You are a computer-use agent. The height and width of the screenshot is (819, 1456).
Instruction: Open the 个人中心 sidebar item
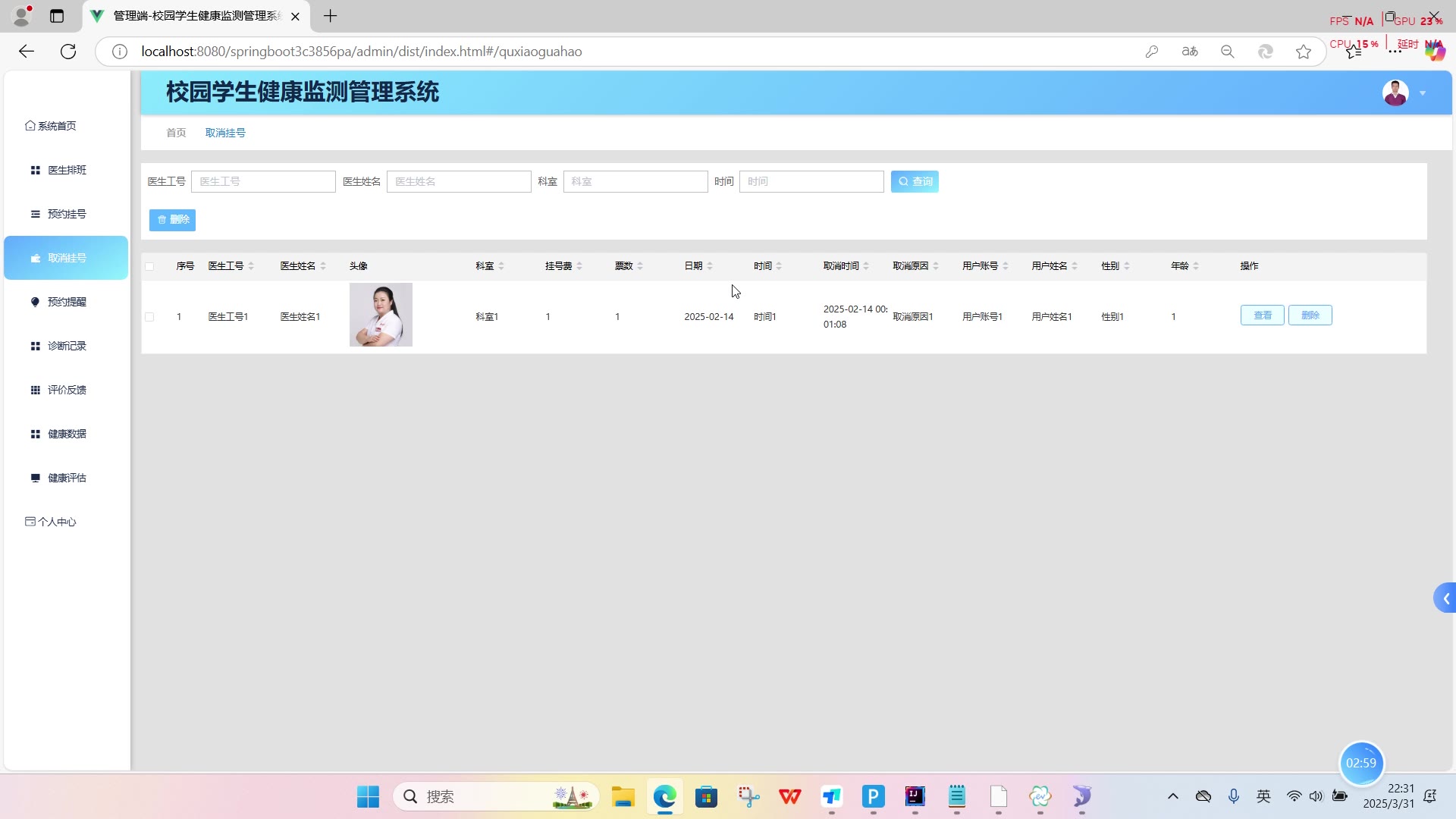click(x=57, y=522)
